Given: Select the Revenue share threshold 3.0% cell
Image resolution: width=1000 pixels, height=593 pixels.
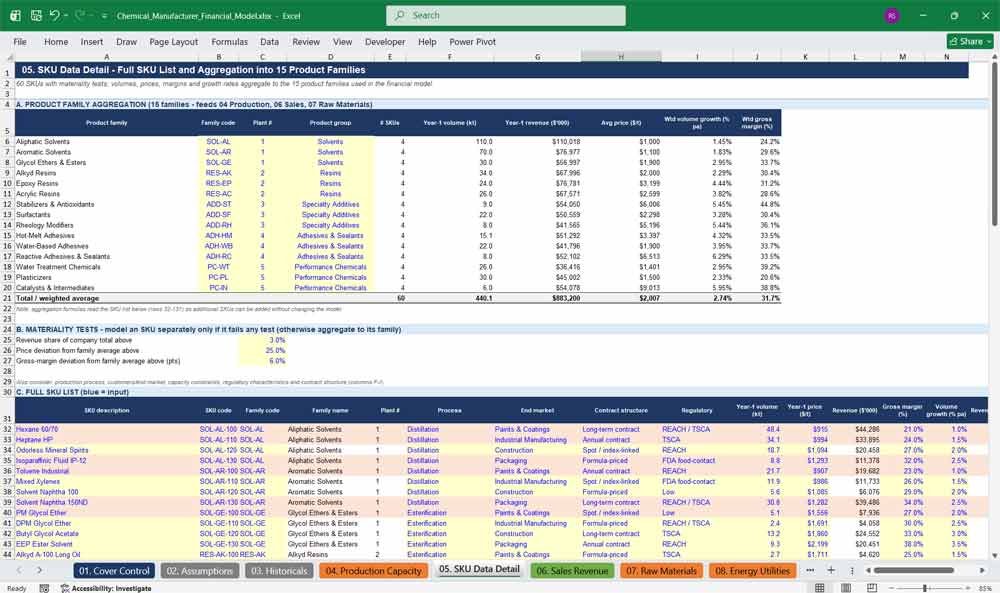Looking at the screenshot, I should [x=263, y=340].
